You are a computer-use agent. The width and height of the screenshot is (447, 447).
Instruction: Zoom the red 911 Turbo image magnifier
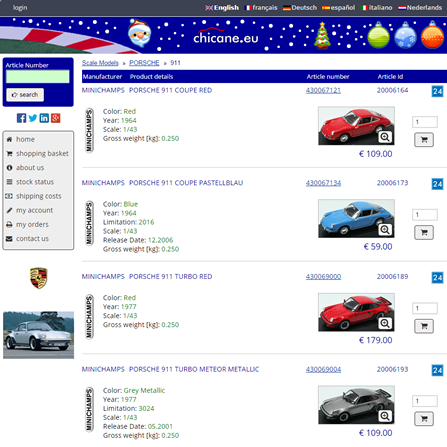pos(385,323)
